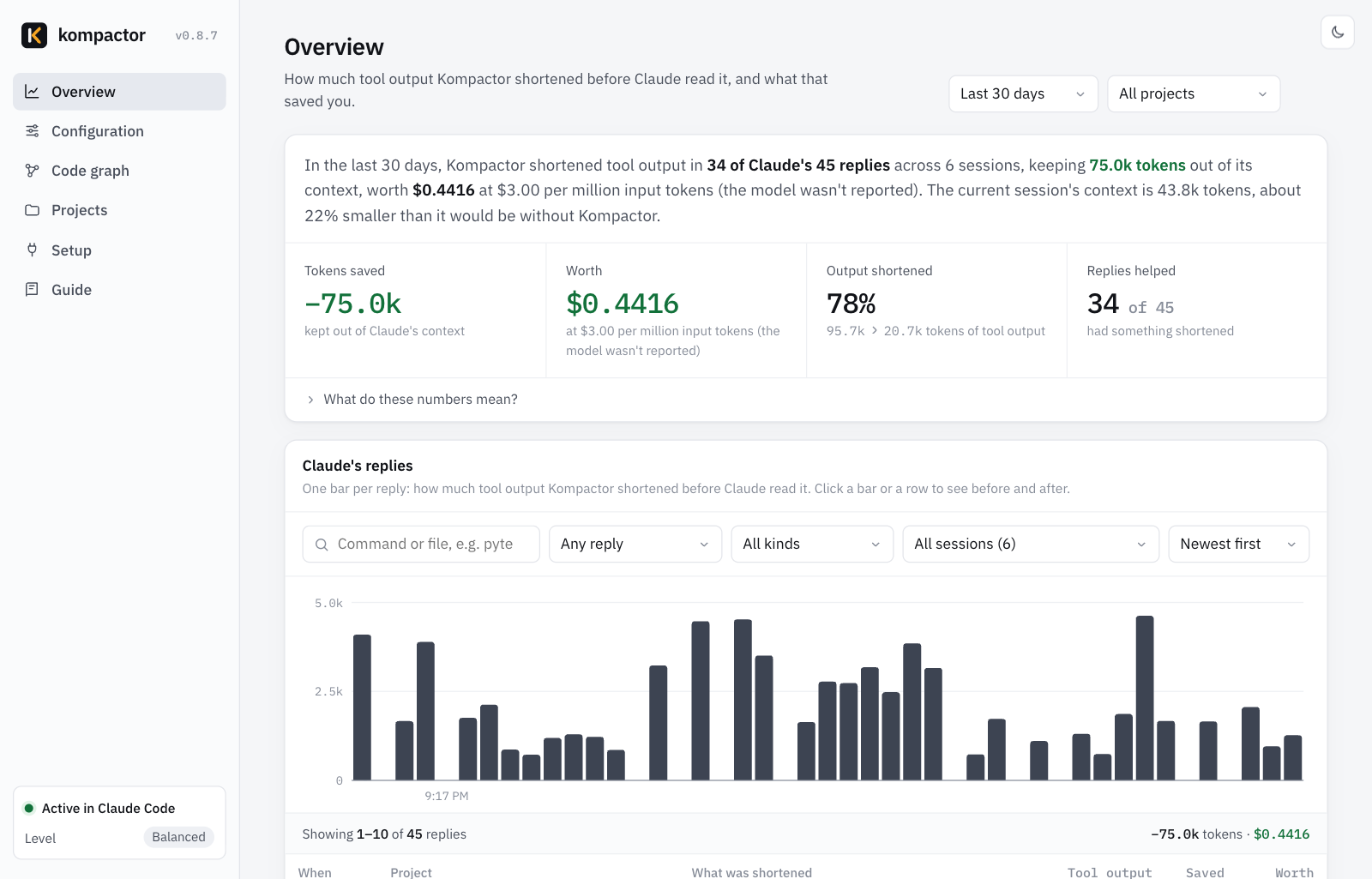Click the v0.8.7 version label
Screen dimensions: 1372x879
coord(196,36)
